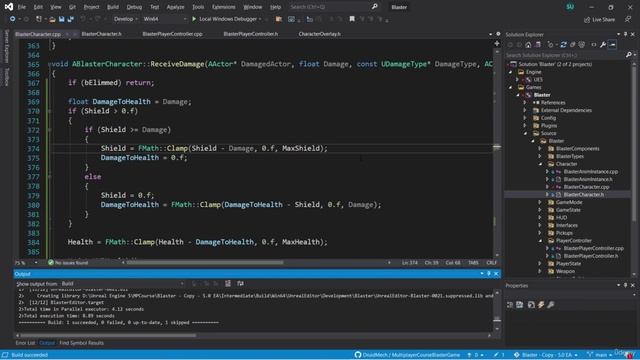
Task: Click the bookmark toolbar icon
Action: [352, 19]
